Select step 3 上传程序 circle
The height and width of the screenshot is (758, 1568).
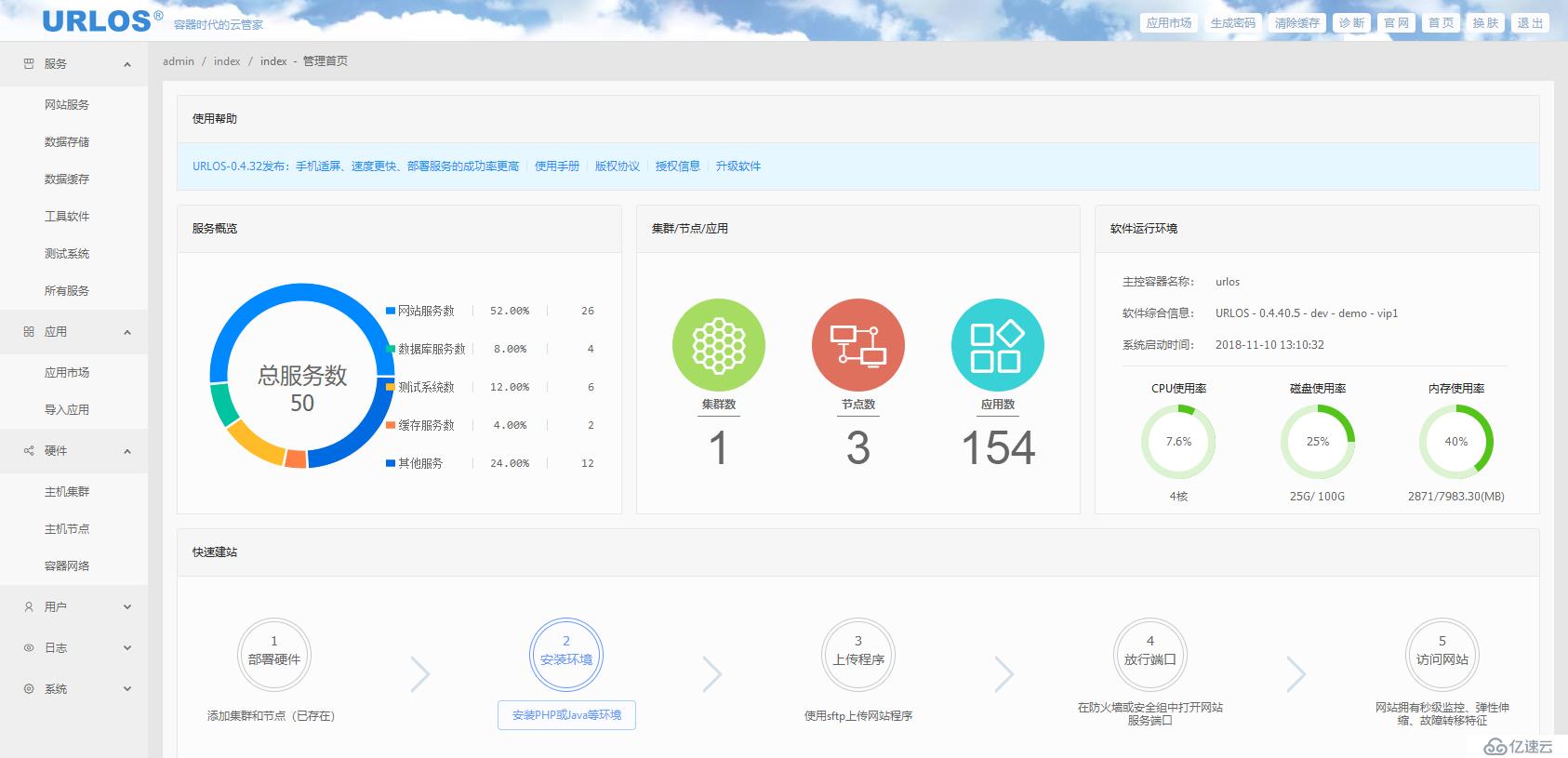click(858, 655)
